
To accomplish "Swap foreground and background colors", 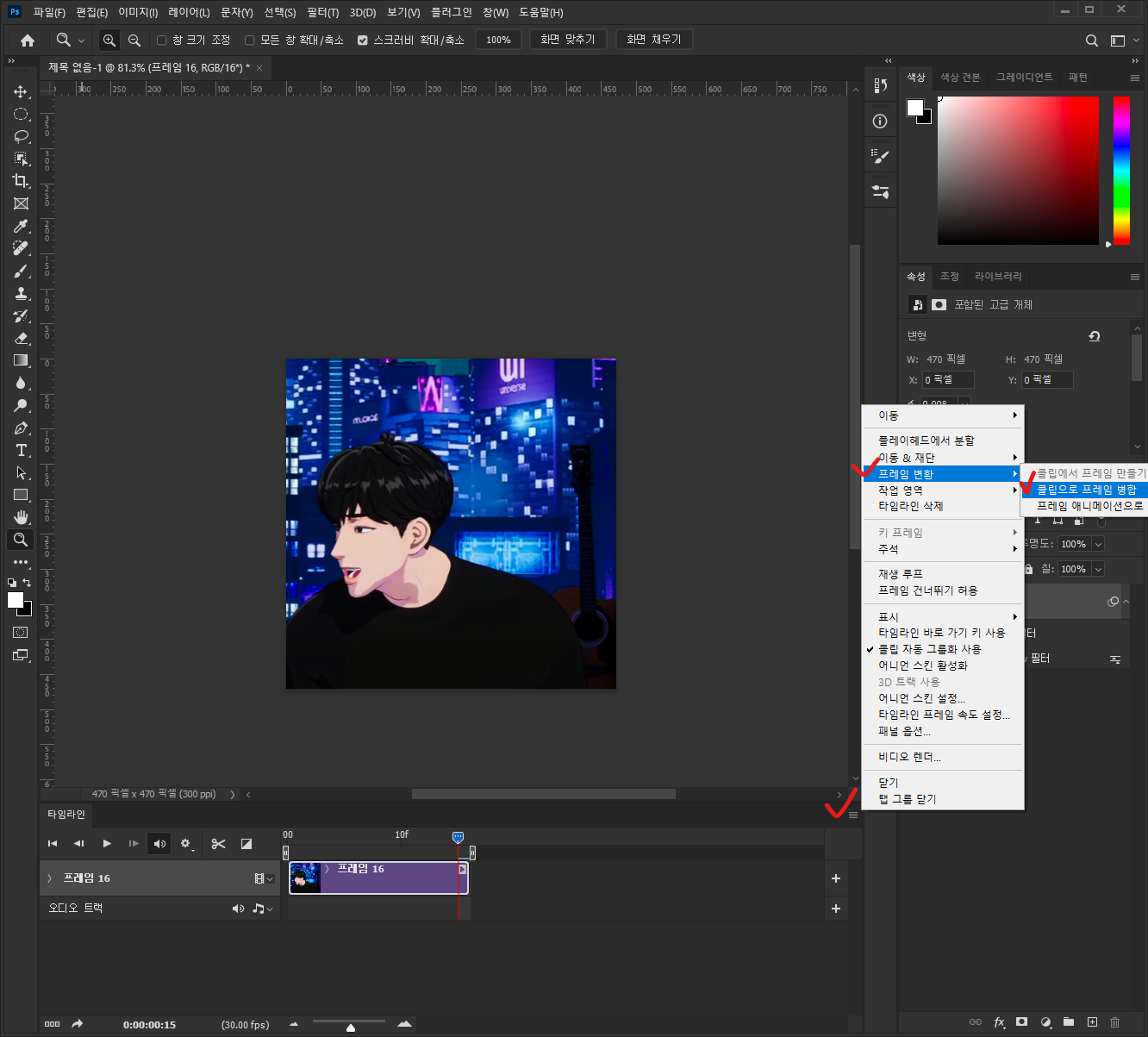I will tap(27, 583).
